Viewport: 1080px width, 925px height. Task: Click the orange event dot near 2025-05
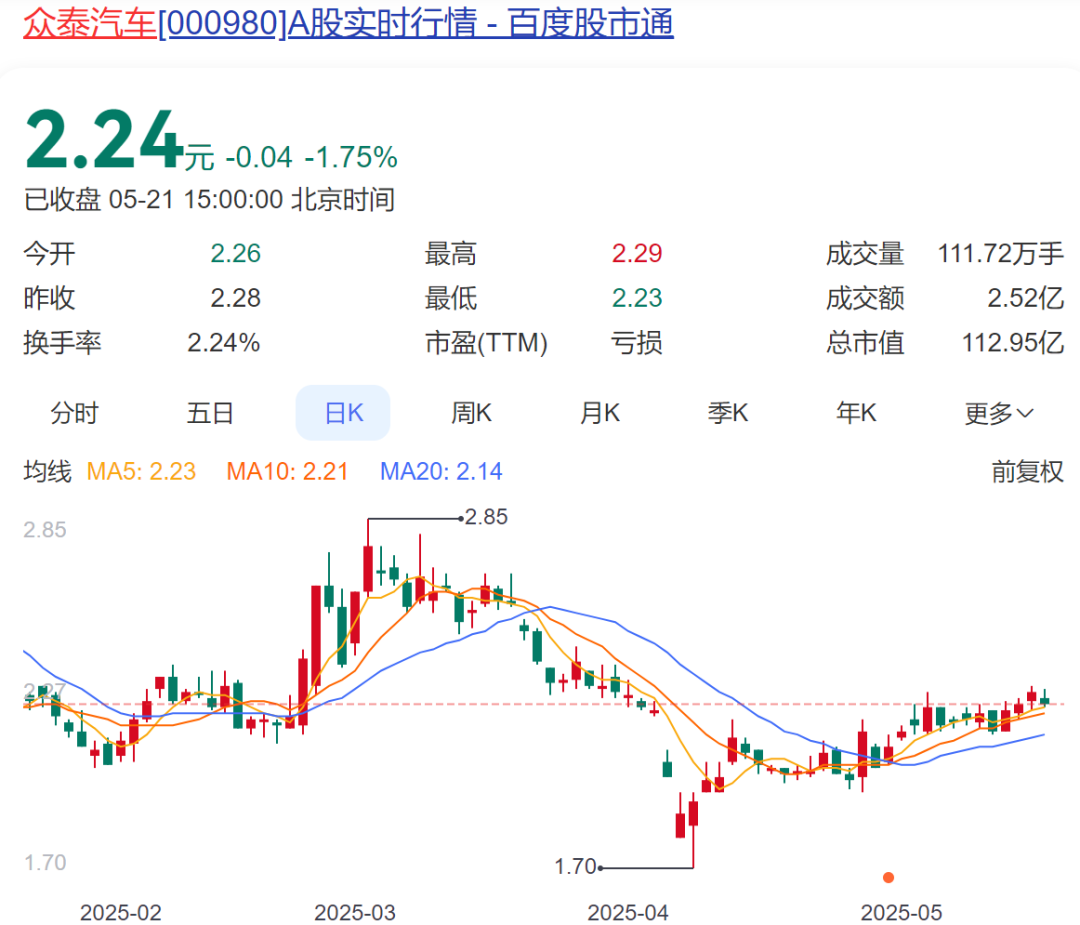889,877
